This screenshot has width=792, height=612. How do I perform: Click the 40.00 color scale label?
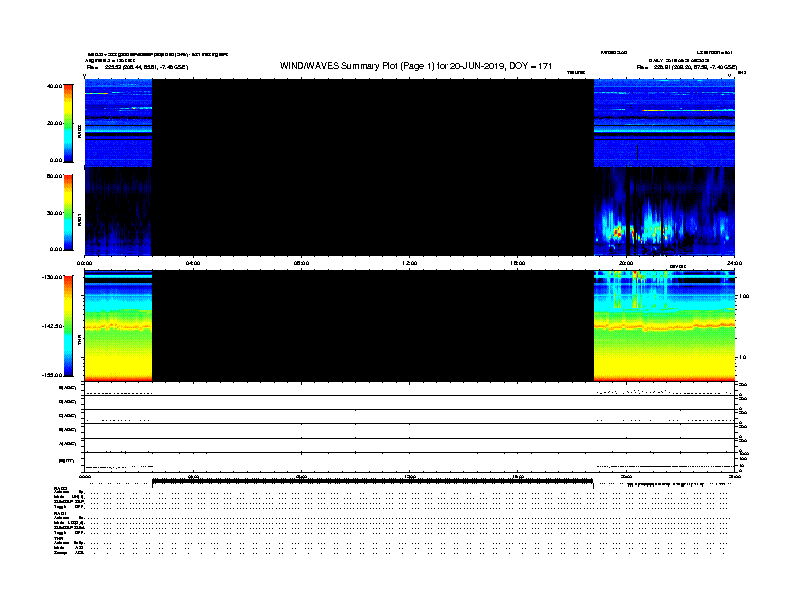click(54, 86)
